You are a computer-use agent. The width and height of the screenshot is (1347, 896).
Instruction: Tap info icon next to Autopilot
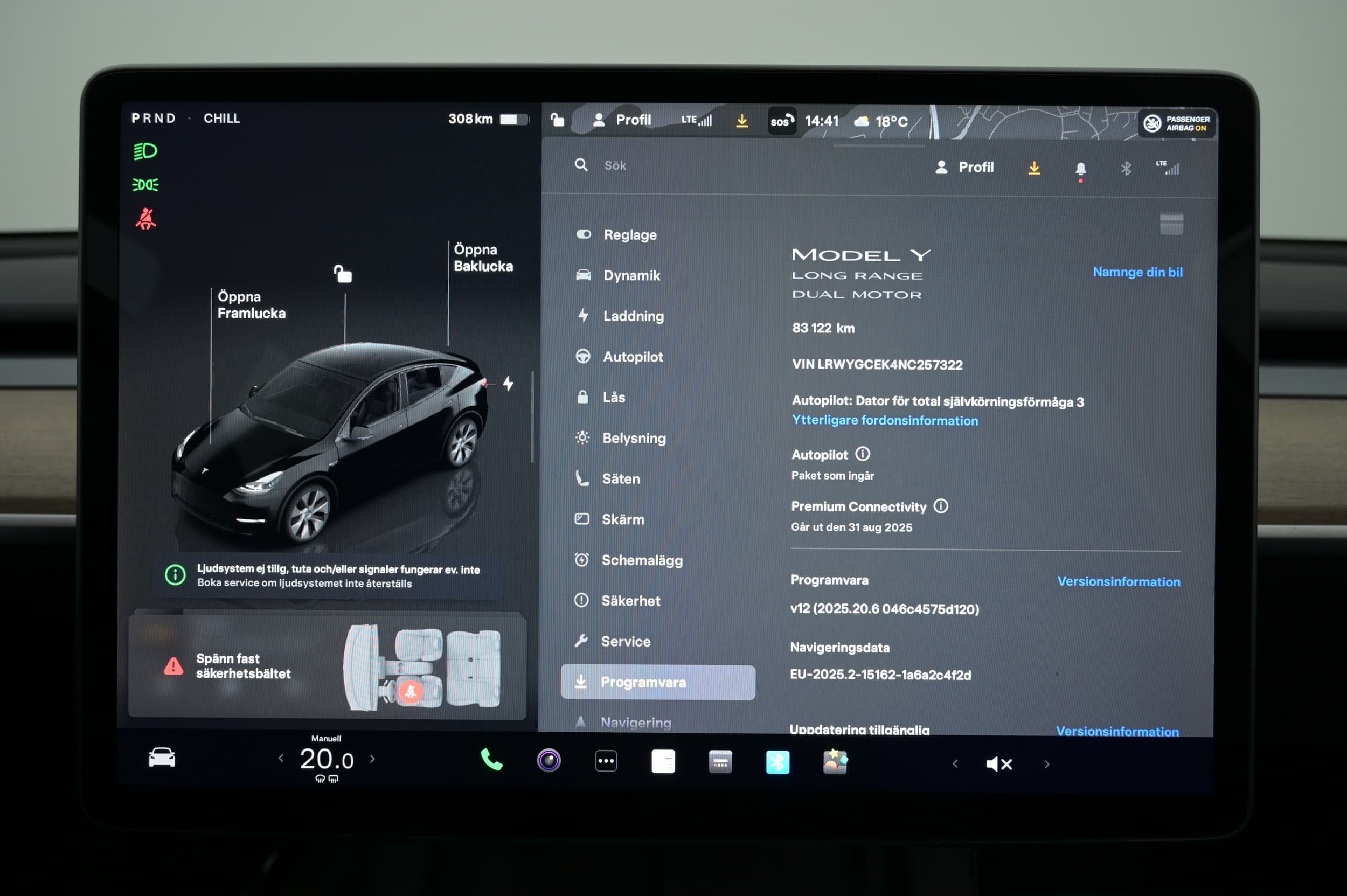(x=863, y=454)
